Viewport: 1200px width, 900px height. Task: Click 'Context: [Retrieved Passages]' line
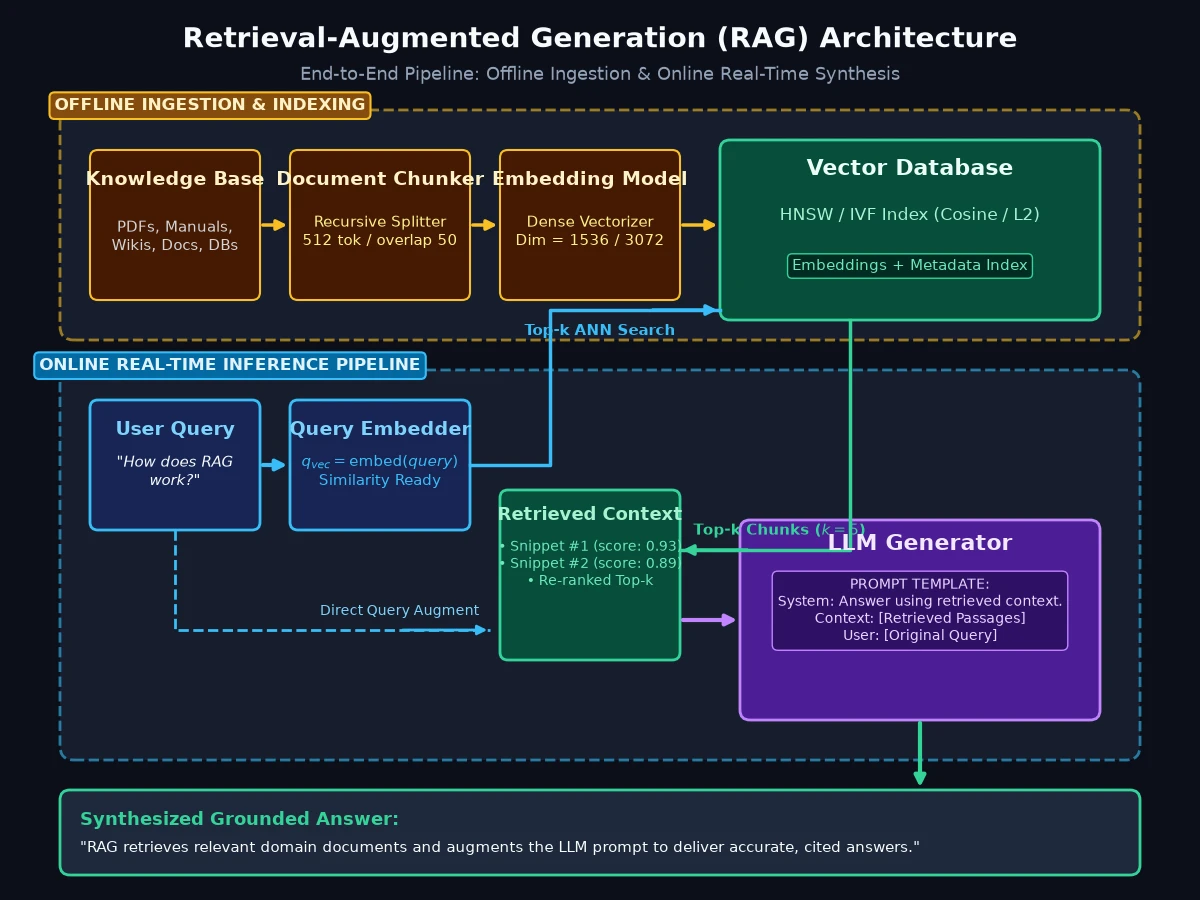[920, 618]
